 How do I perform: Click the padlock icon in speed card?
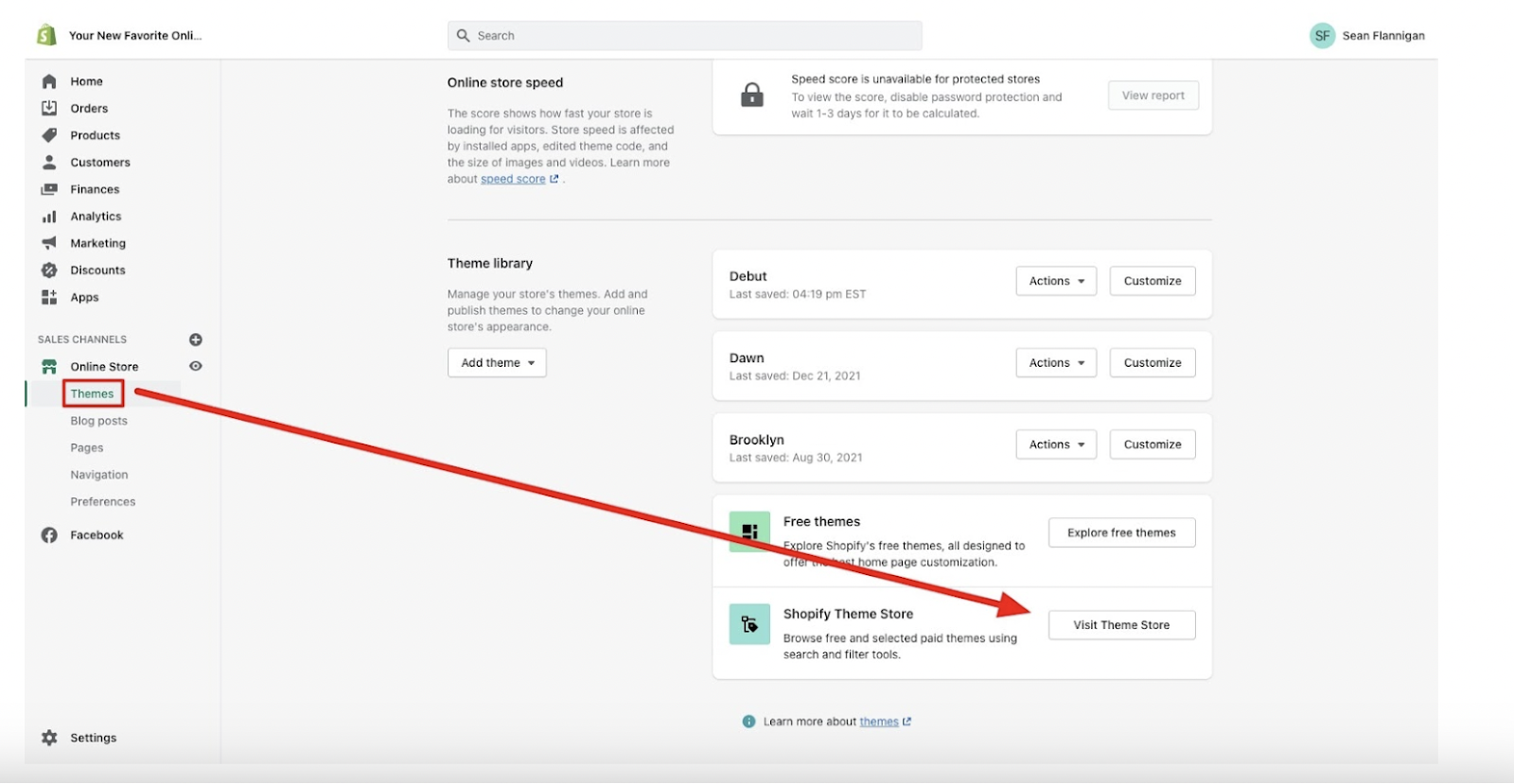click(x=752, y=95)
